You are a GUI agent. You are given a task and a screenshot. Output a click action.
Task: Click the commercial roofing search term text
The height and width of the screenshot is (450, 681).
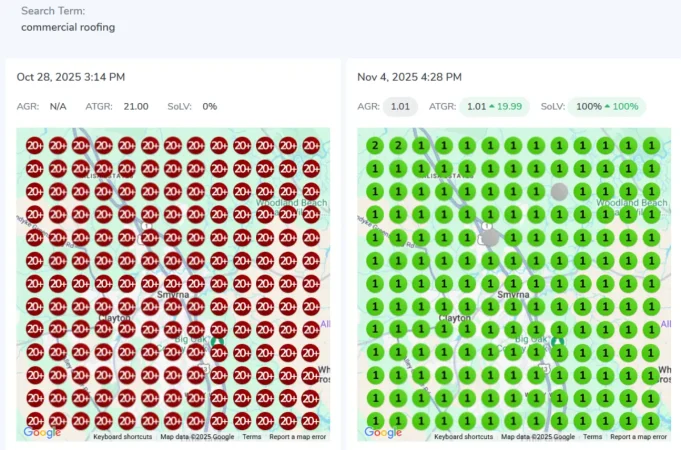pyautogui.click(x=68, y=27)
